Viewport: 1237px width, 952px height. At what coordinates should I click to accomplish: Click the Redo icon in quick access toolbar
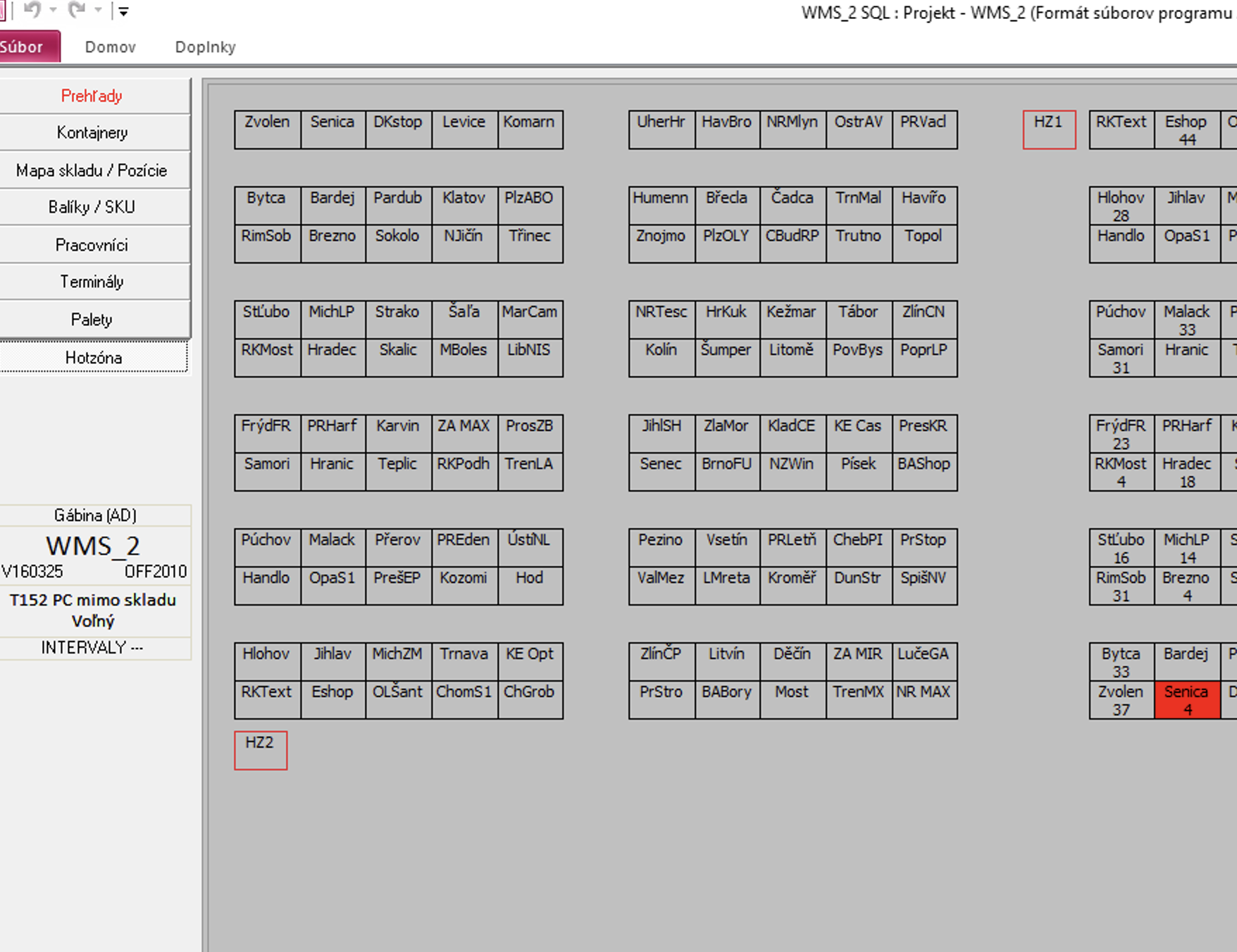pos(76,10)
